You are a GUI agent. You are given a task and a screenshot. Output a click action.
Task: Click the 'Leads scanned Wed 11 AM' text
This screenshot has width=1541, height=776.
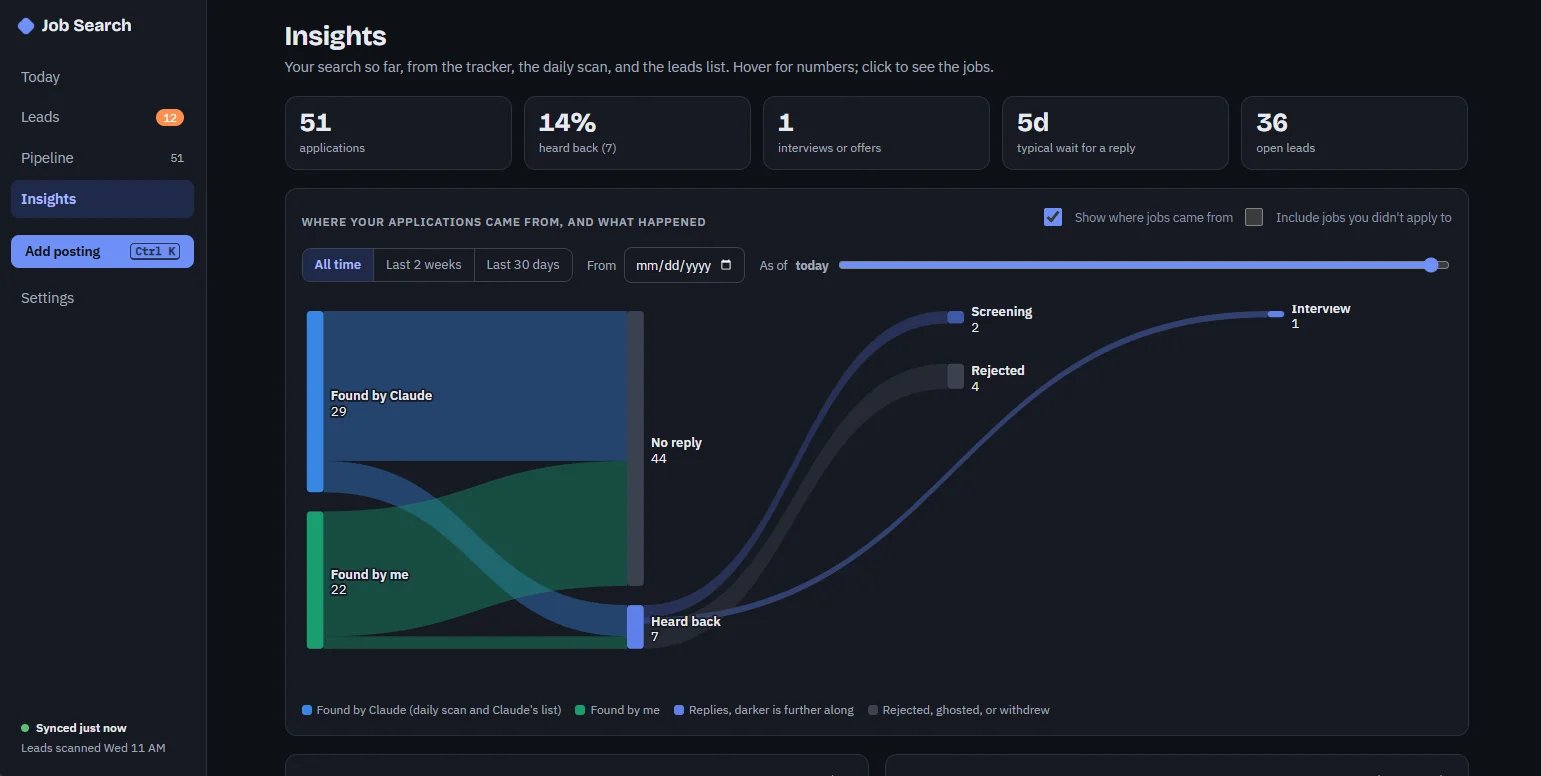pyautogui.click(x=93, y=748)
